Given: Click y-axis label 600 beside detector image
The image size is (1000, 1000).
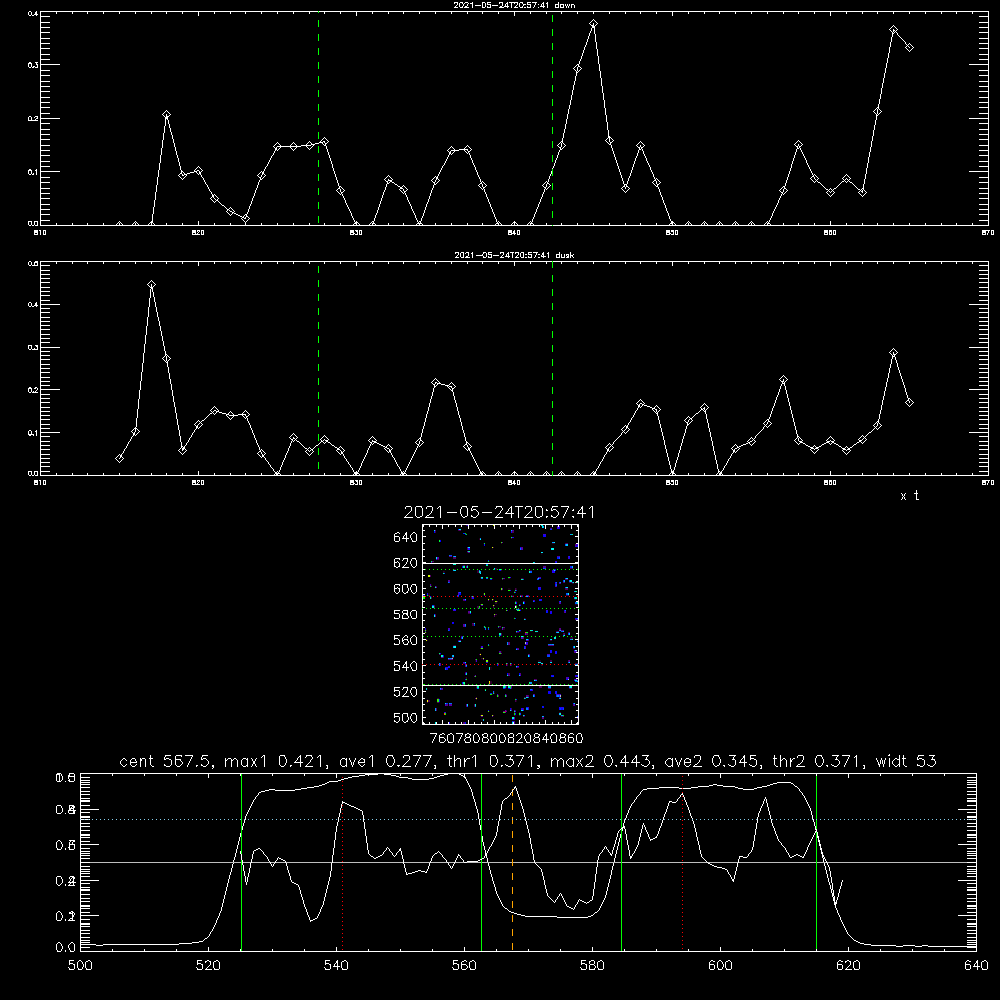Looking at the screenshot, I should tap(406, 589).
